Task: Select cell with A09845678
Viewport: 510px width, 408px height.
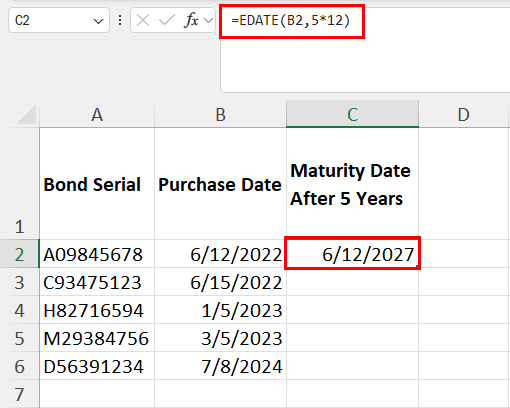Action: pos(97,254)
